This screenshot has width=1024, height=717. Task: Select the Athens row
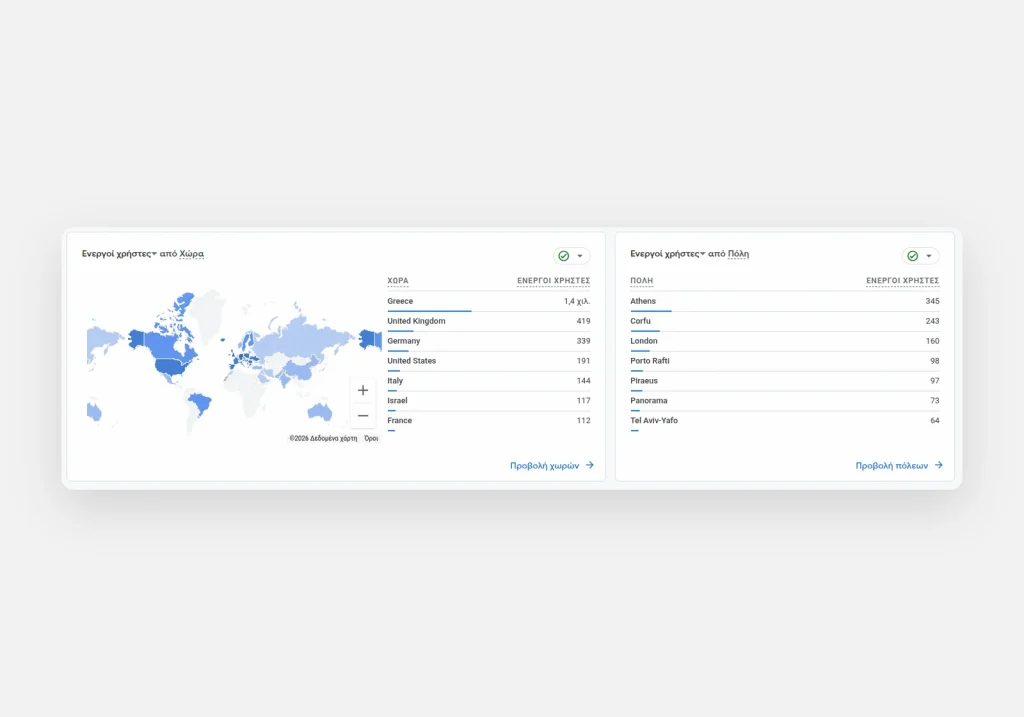click(x=785, y=302)
